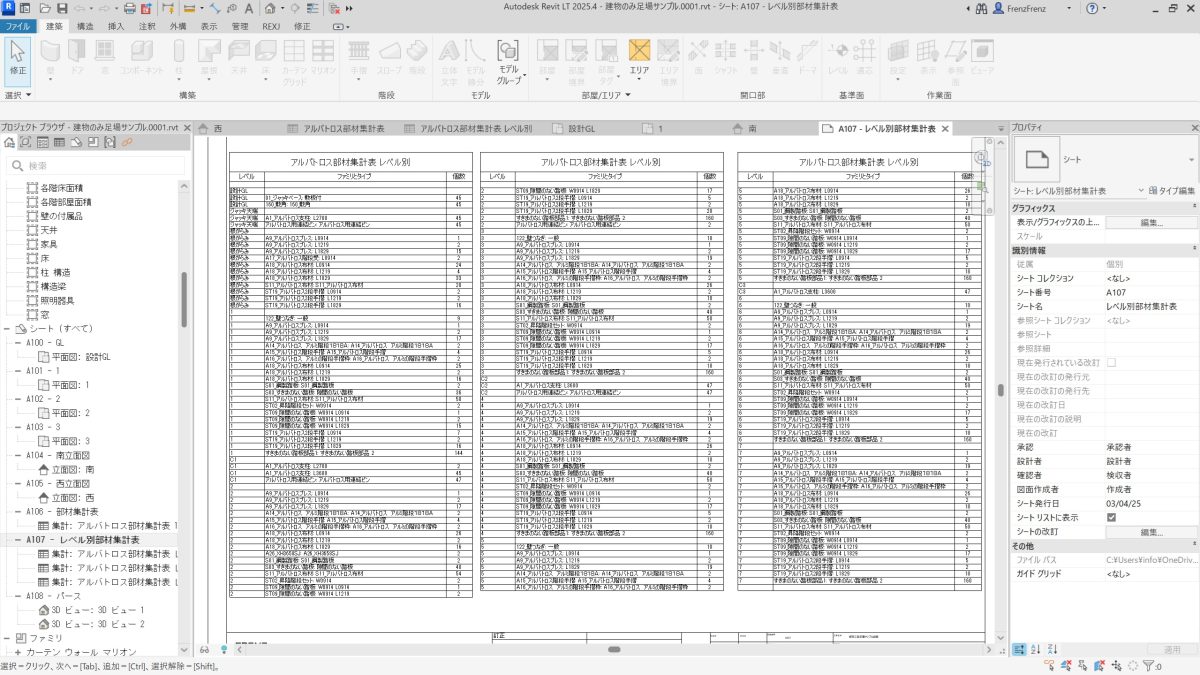Toggle the シートリストに表示 checkbox
The width and height of the screenshot is (1200, 675).
tap(1111, 518)
